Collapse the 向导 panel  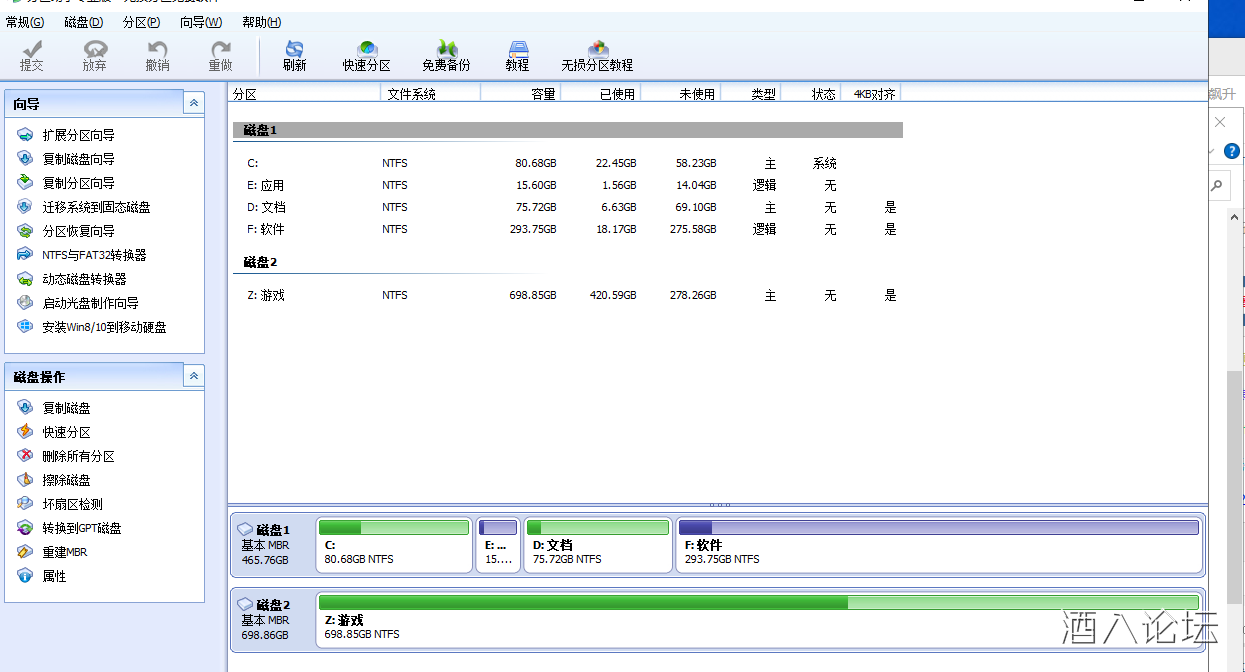[194, 103]
